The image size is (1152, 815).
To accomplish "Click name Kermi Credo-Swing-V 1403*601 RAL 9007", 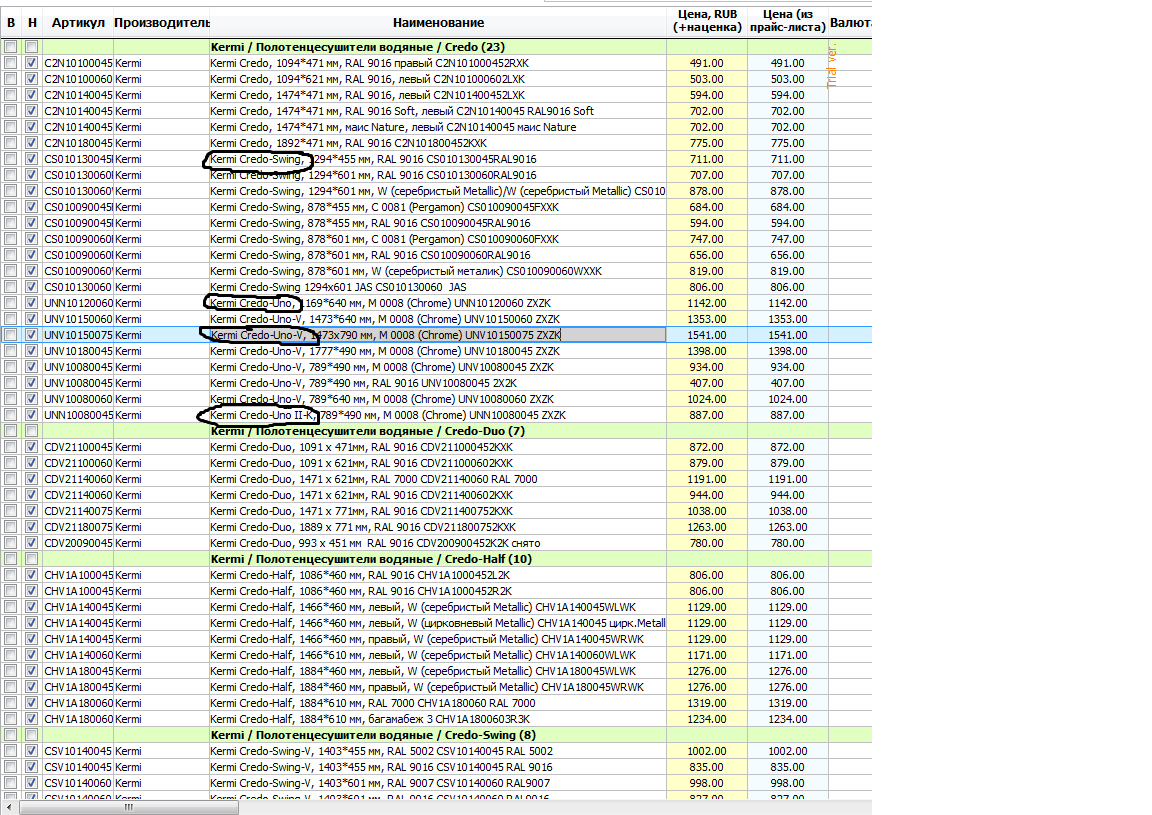I will (438, 783).
